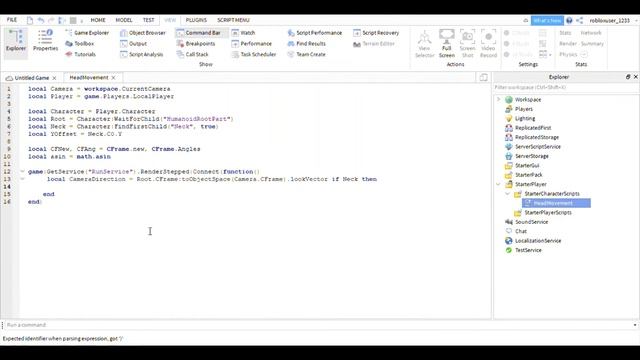The height and width of the screenshot is (360, 640).
Task: Open the FILE menu
Action: (12, 20)
